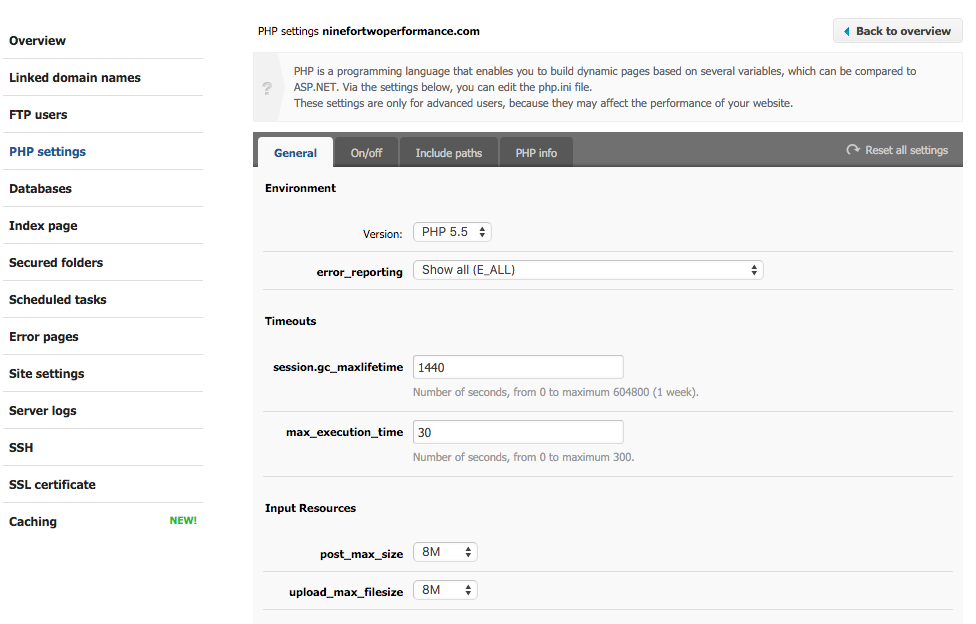Image resolution: width=976 pixels, height=624 pixels.
Task: Open Caching in the sidebar
Action: 32,521
